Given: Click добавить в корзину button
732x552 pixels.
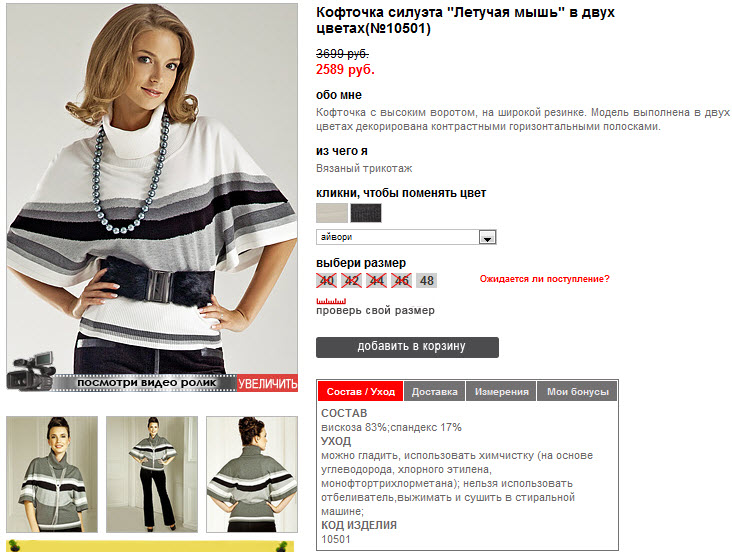Looking at the screenshot, I should pos(407,347).
